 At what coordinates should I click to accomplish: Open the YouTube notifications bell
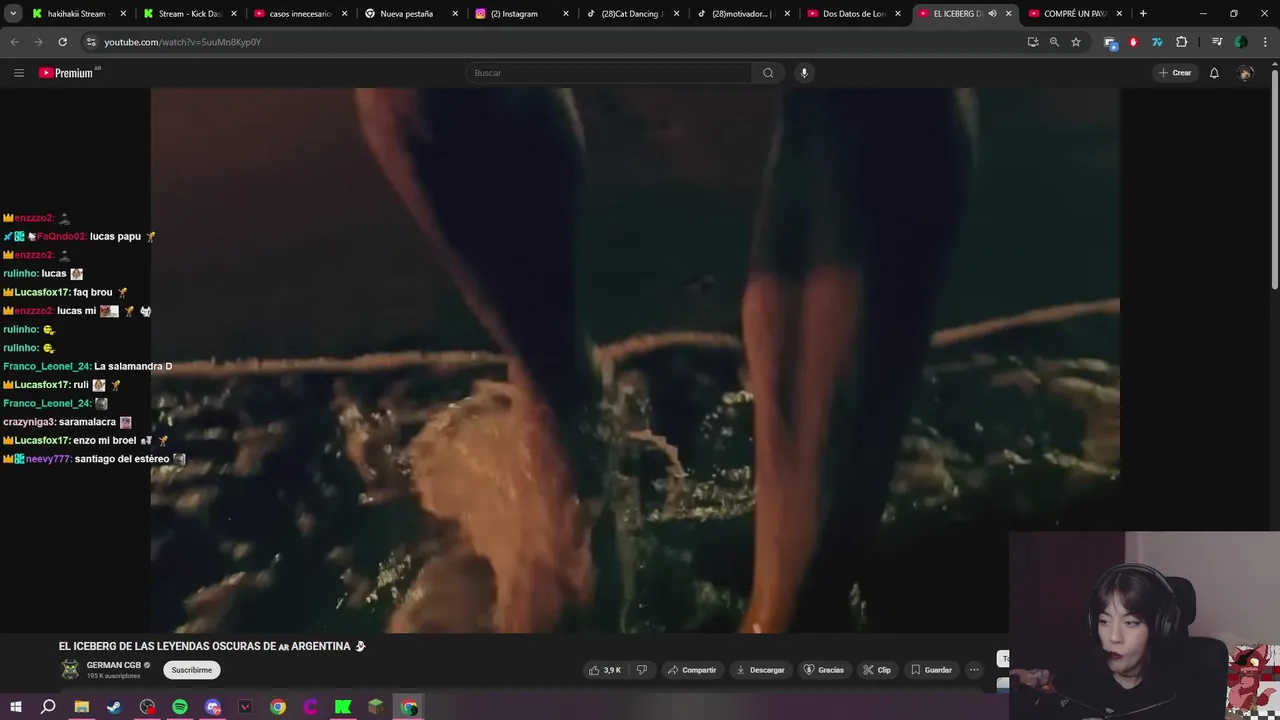(x=1214, y=73)
